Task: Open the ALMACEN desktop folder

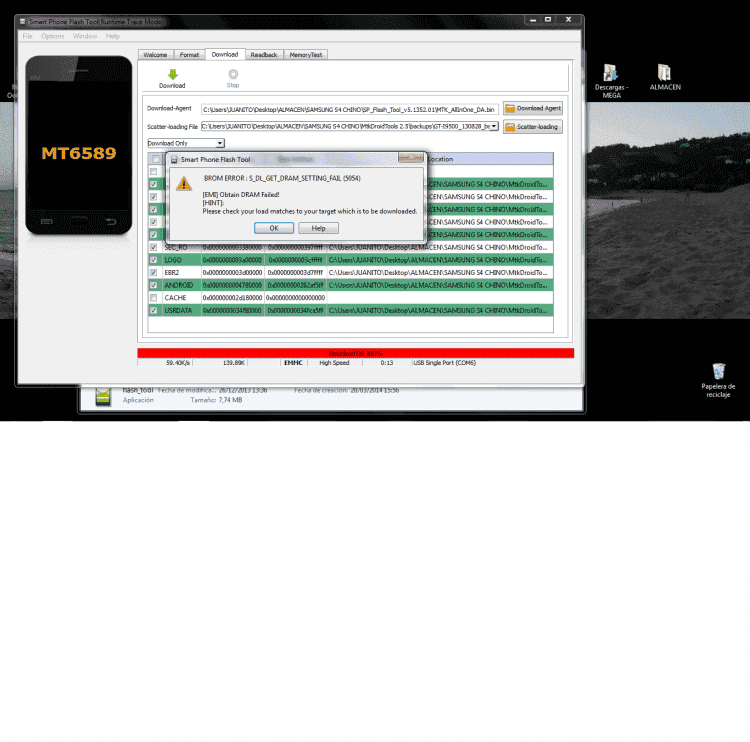Action: click(665, 77)
